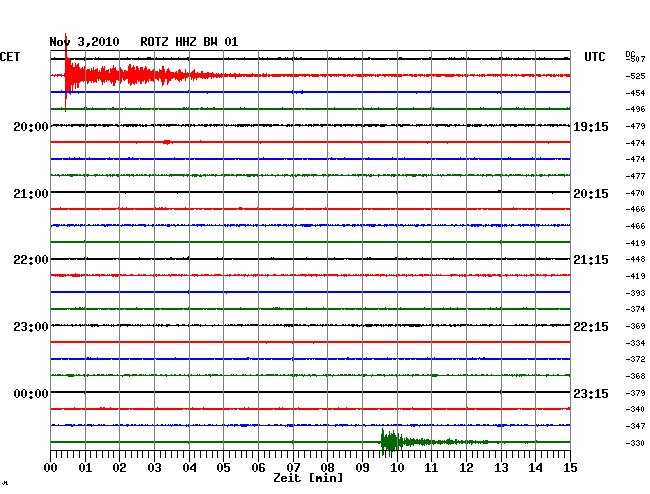Click the "15" minute axis label

[570, 468]
